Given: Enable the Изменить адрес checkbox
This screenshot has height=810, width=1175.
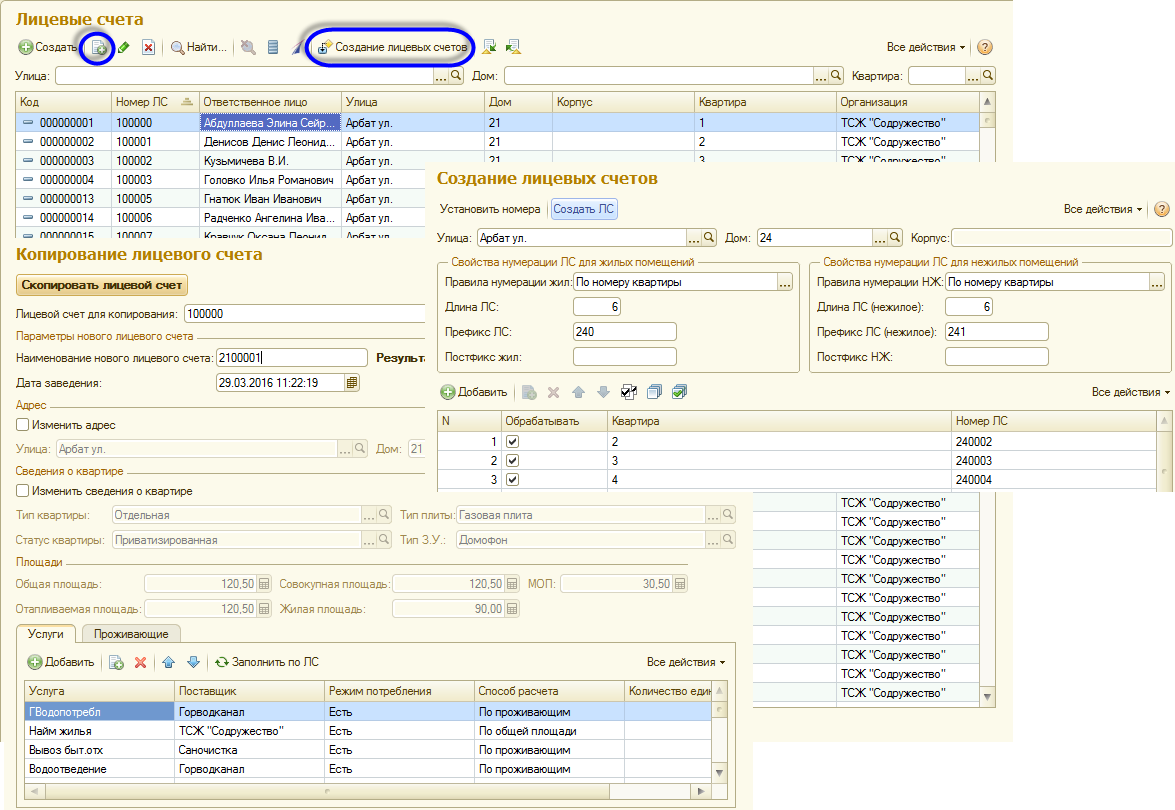Looking at the screenshot, I should (22, 425).
